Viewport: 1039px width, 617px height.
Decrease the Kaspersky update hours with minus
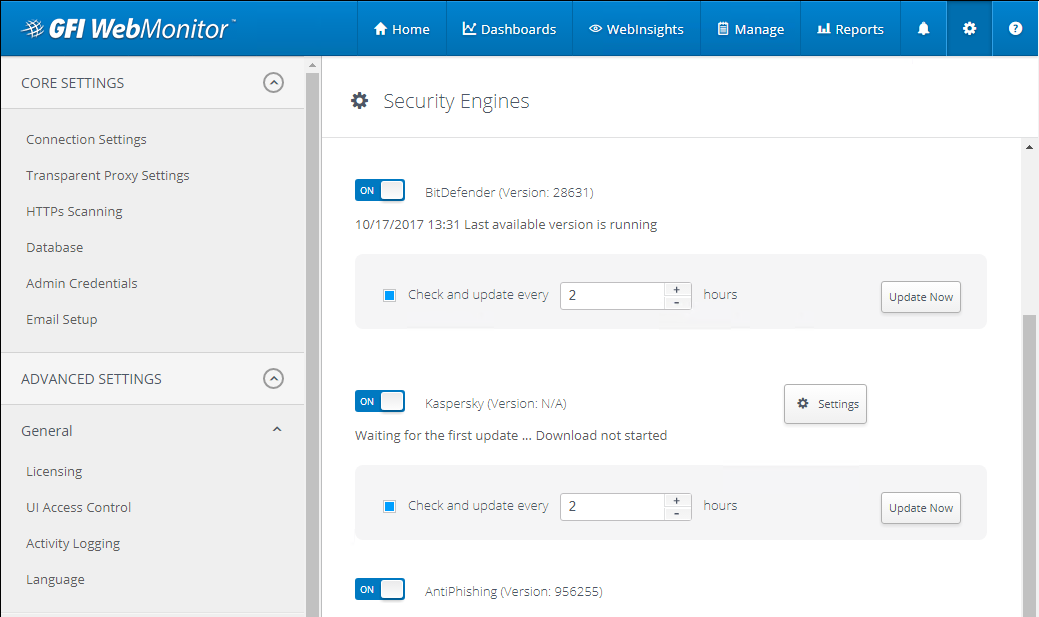click(x=677, y=513)
